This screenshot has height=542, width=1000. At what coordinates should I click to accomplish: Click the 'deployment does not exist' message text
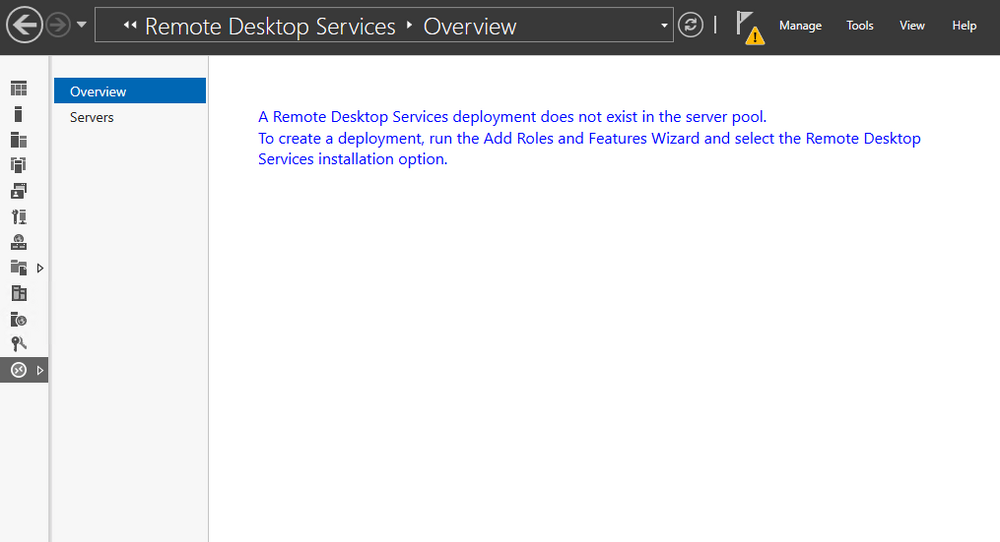point(512,117)
